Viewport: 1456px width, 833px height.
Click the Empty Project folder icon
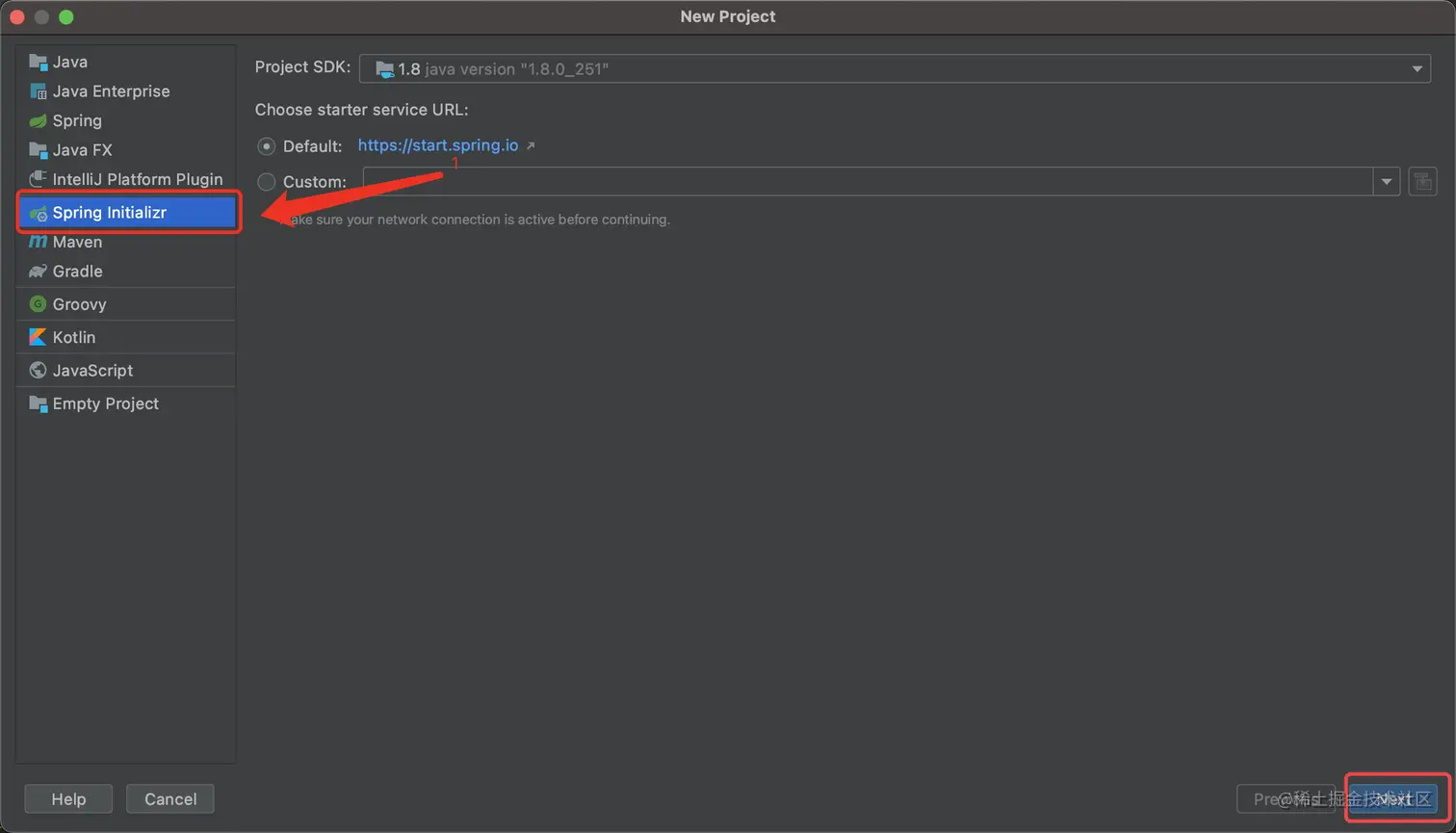point(38,403)
